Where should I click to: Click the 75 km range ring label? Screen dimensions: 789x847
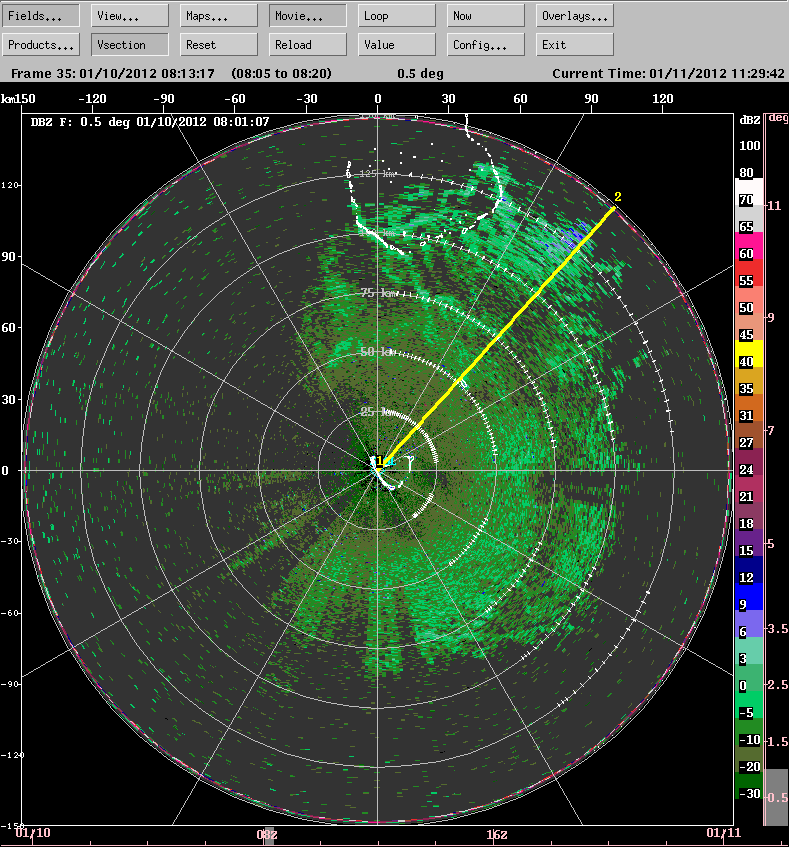(379, 293)
